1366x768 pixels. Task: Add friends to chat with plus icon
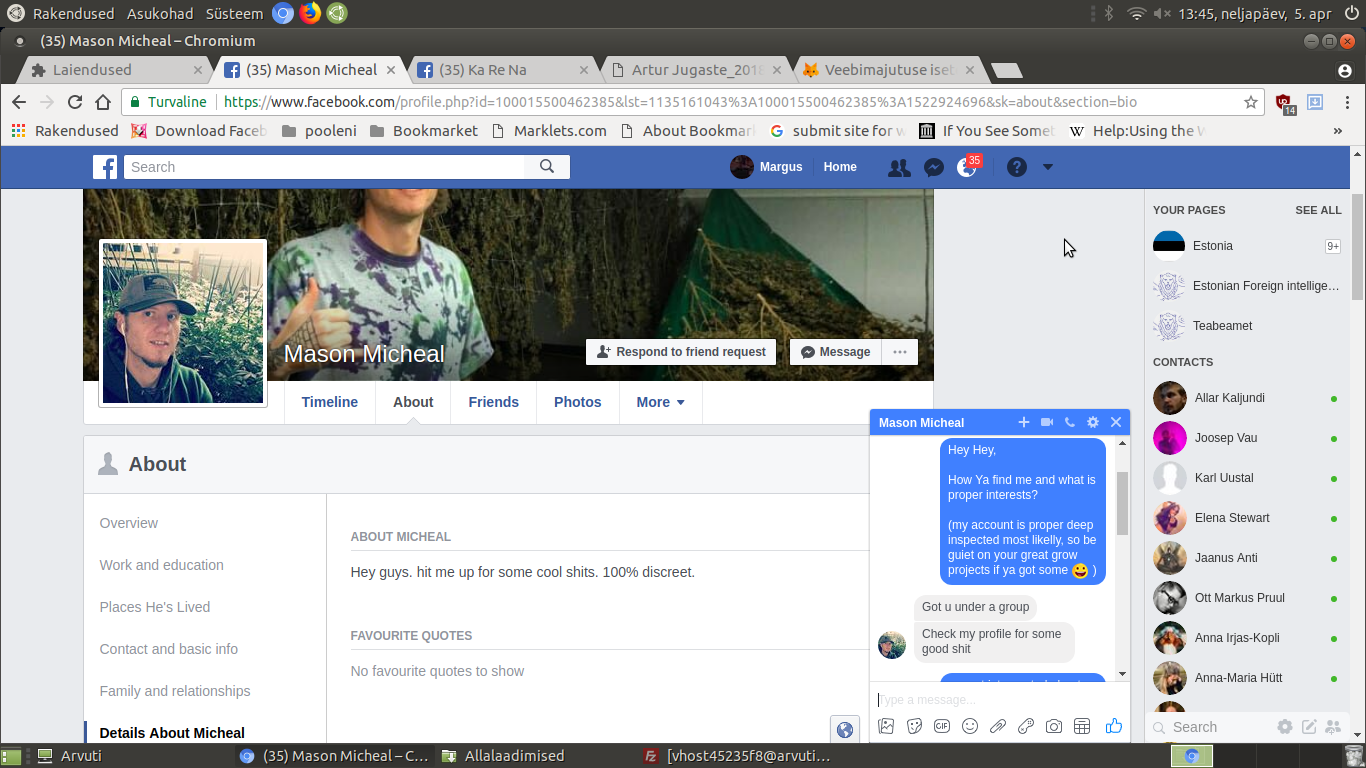coord(1023,423)
